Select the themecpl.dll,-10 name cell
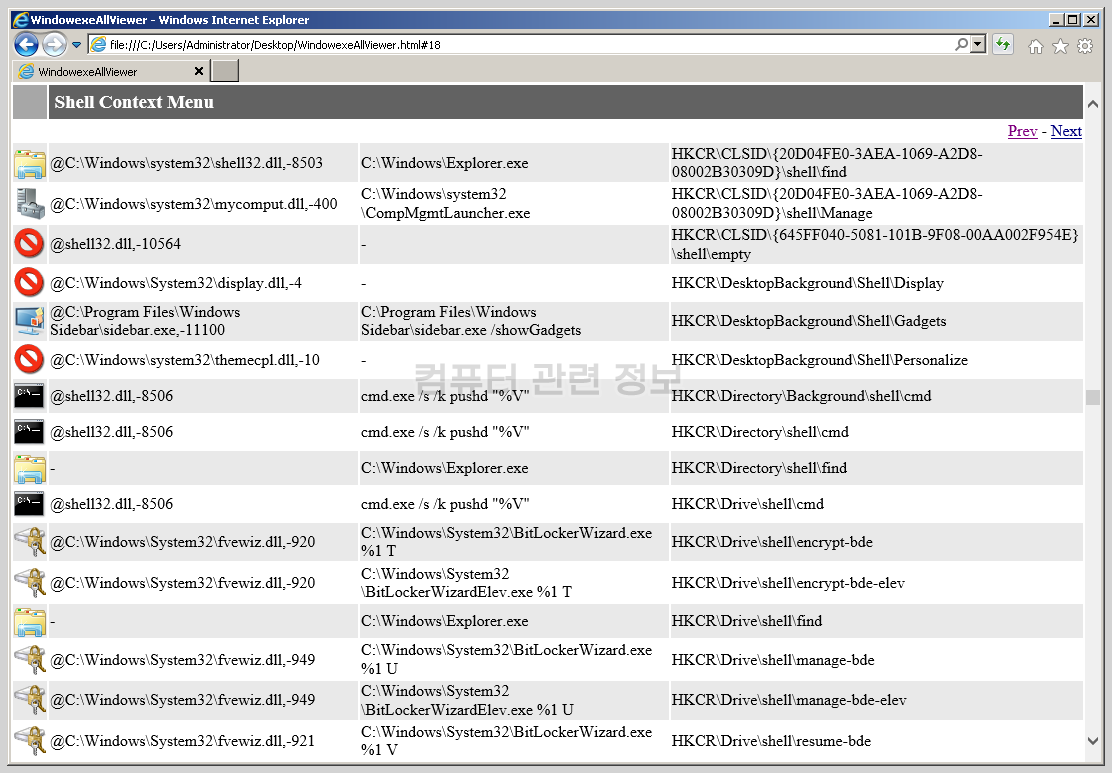Screen dimensions: 1112x773 point(203,360)
